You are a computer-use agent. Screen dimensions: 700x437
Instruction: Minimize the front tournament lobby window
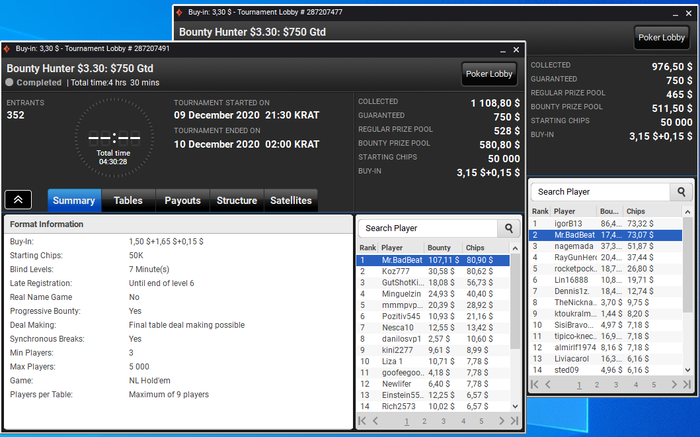[x=503, y=50]
